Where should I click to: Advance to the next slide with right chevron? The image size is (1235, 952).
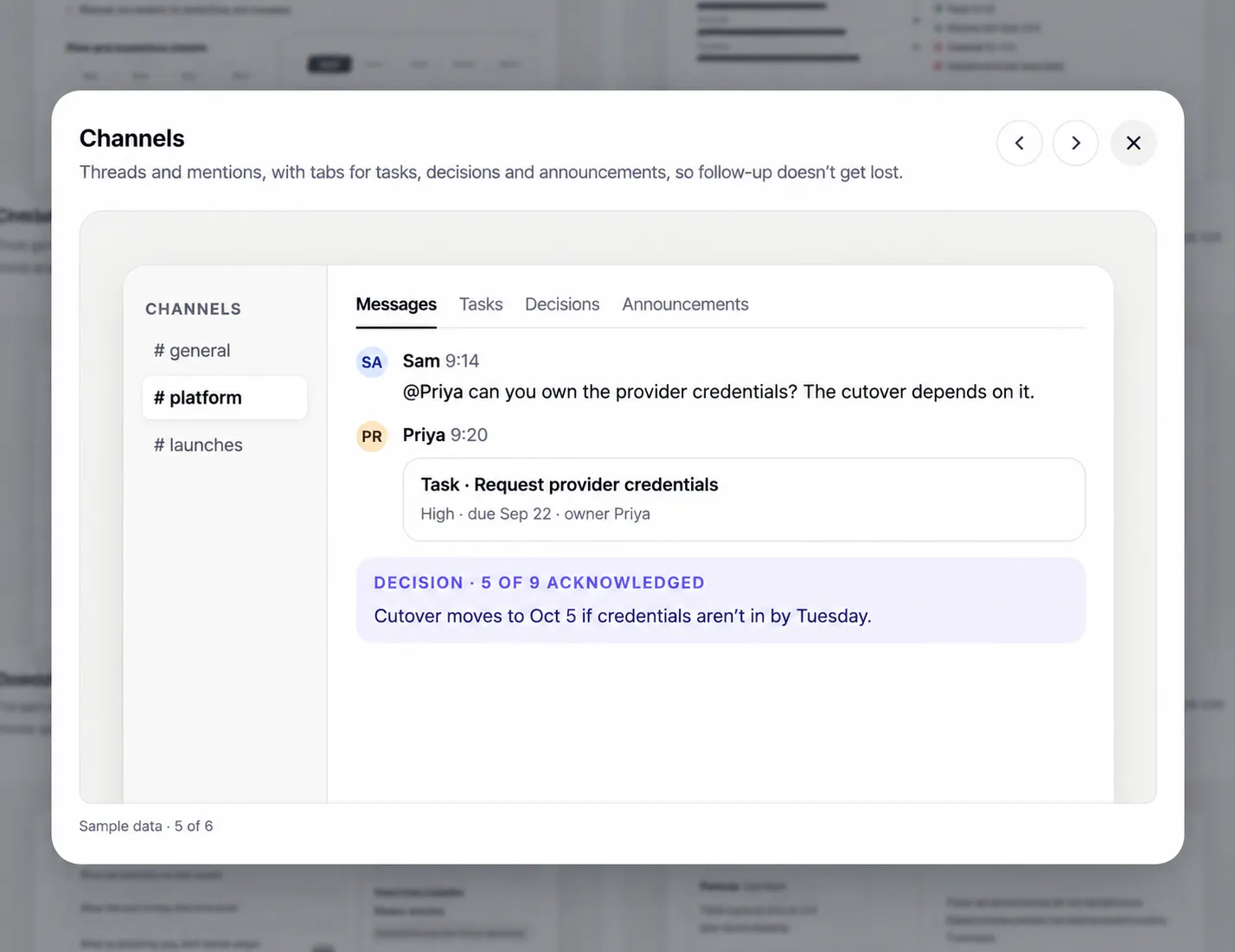pyautogui.click(x=1076, y=143)
